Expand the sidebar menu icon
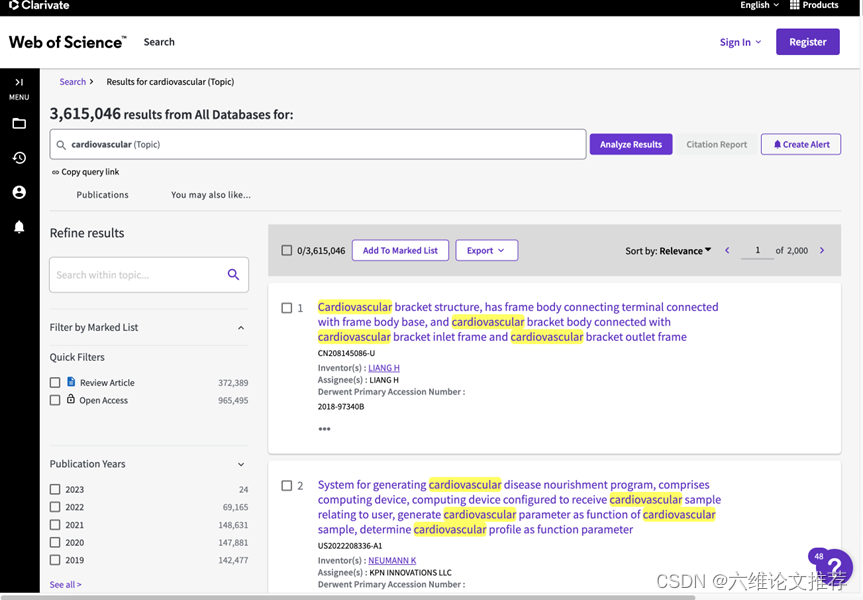Screen dimensions: 863x600 (x=19, y=83)
